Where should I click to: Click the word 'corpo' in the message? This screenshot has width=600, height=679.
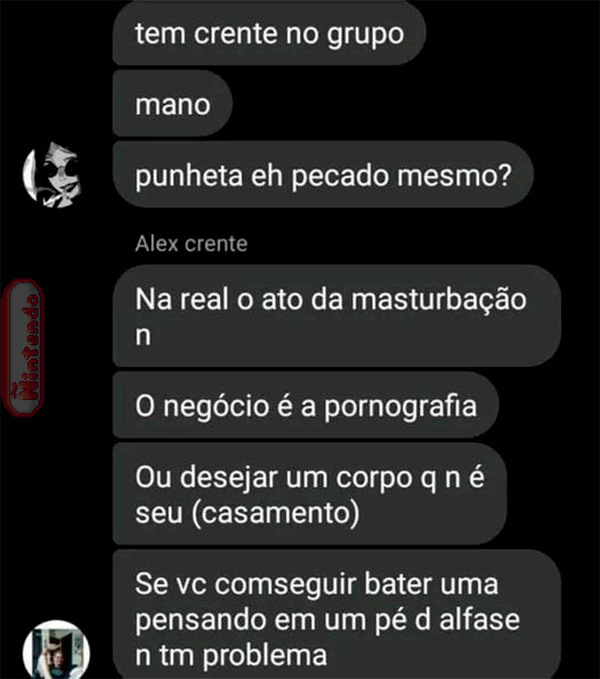(374, 479)
